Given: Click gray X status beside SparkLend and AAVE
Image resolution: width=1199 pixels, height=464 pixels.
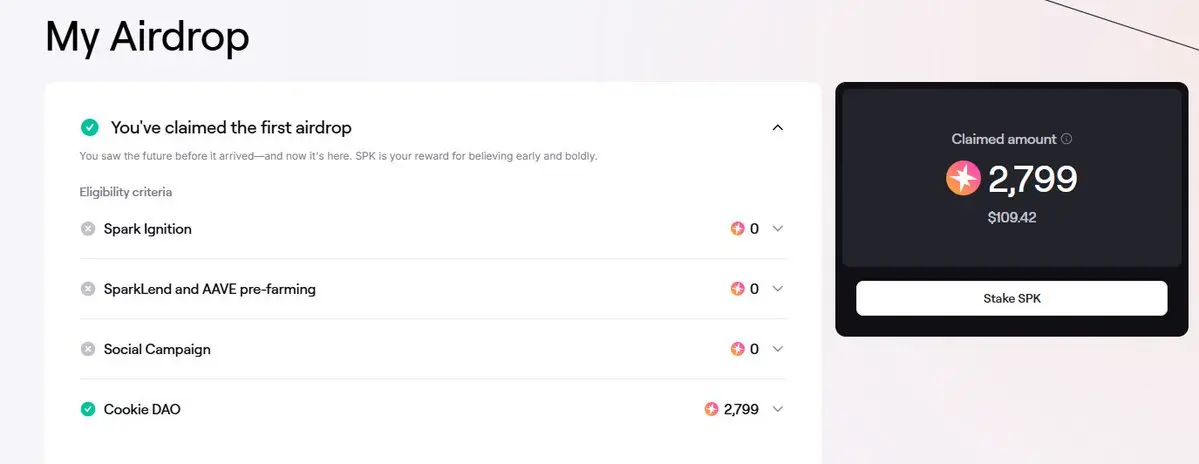Looking at the screenshot, I should [88, 289].
